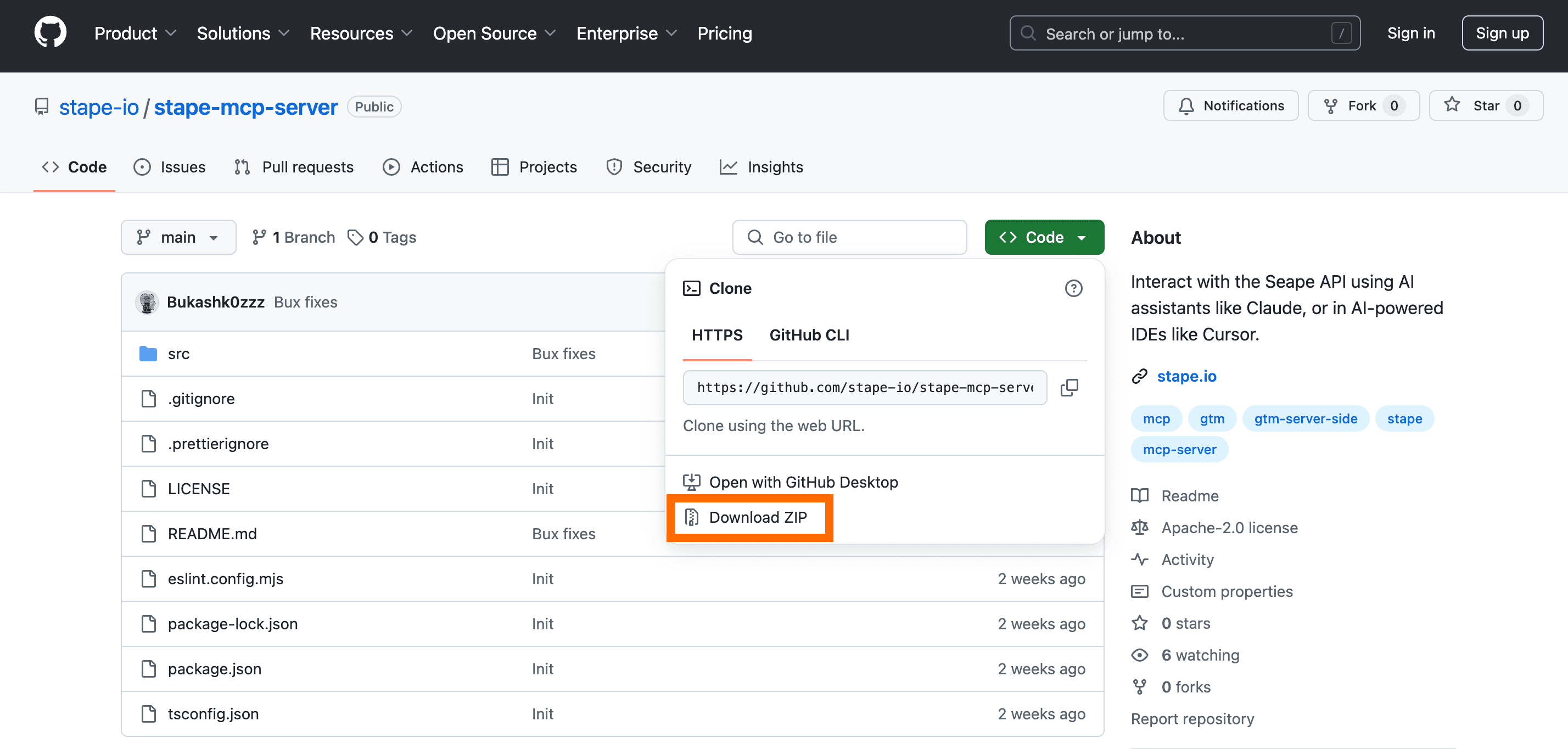Click the file icon beside README.md
Viewport: 1568px width, 749px height.
pyautogui.click(x=149, y=534)
